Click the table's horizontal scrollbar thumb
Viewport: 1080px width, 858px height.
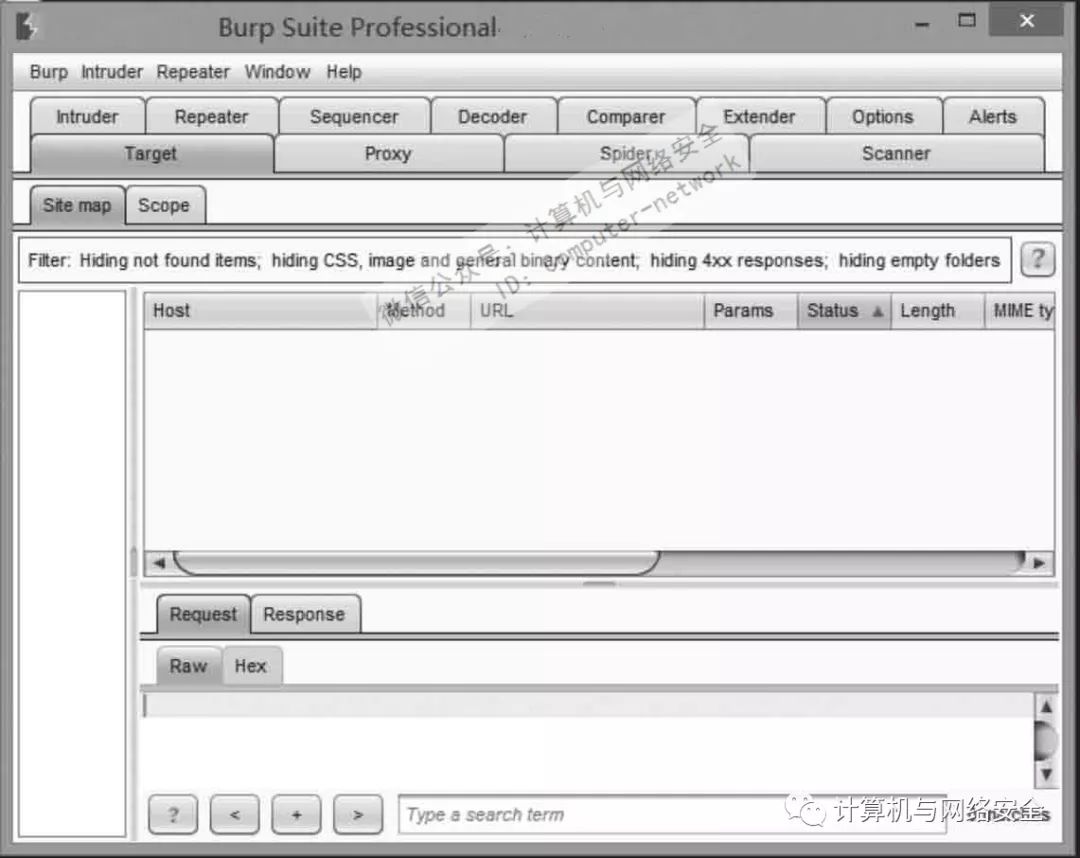[x=417, y=563]
